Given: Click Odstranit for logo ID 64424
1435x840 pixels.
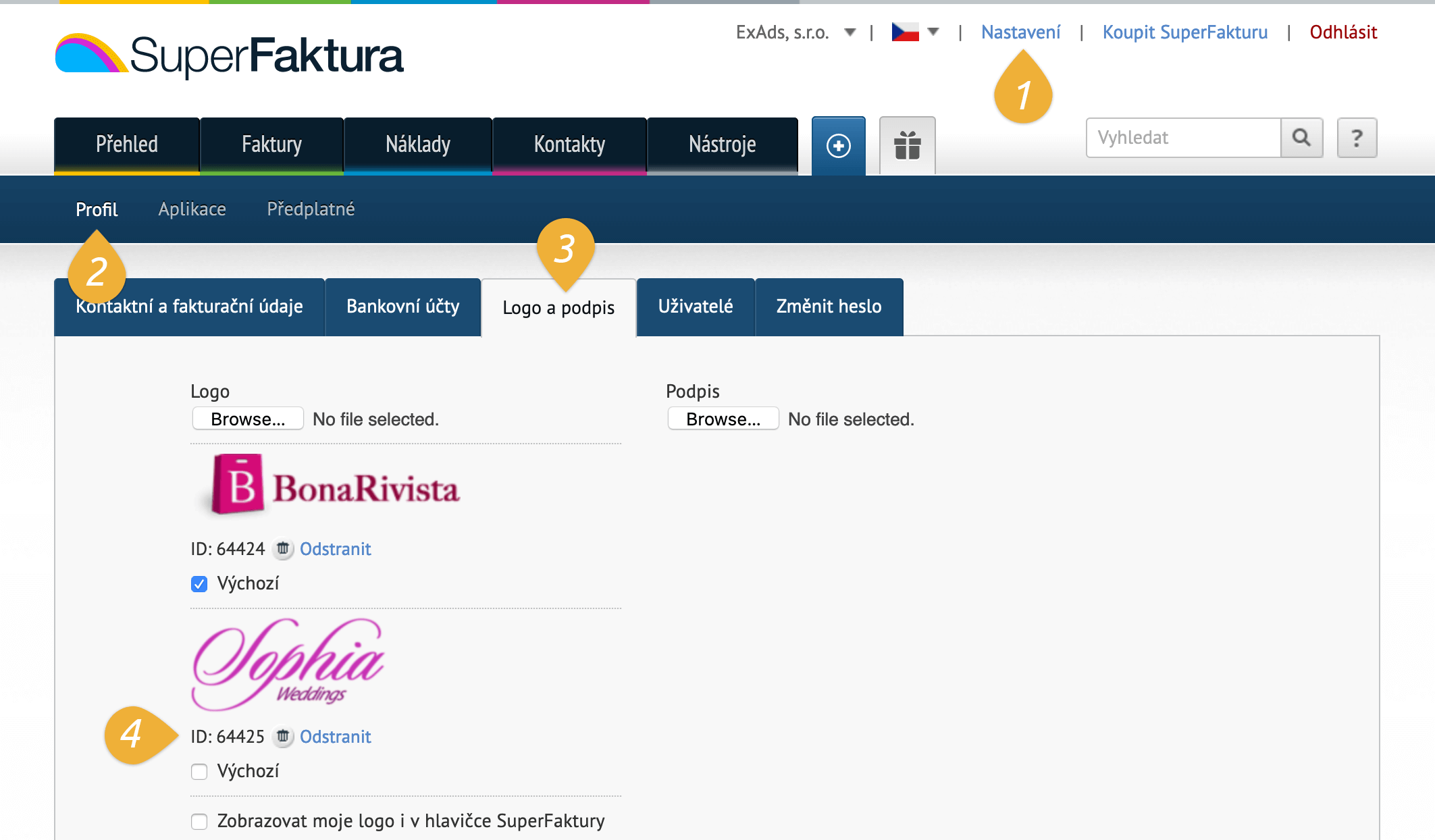Looking at the screenshot, I should pos(336,549).
